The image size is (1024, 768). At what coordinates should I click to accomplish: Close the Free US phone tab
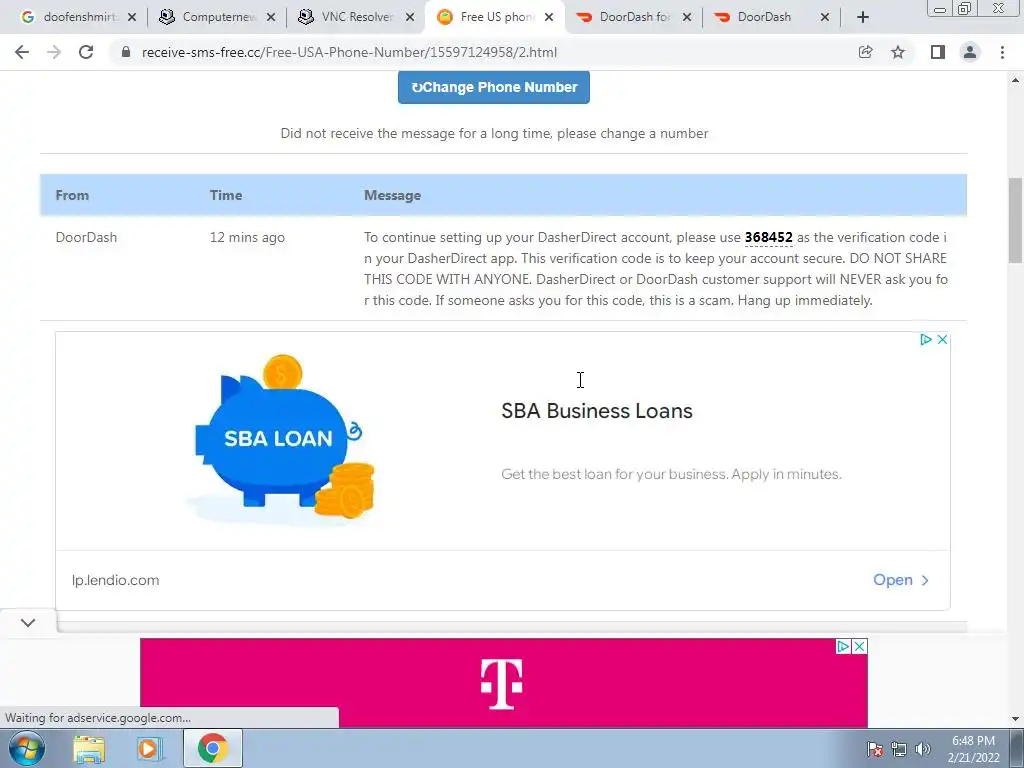[549, 18]
